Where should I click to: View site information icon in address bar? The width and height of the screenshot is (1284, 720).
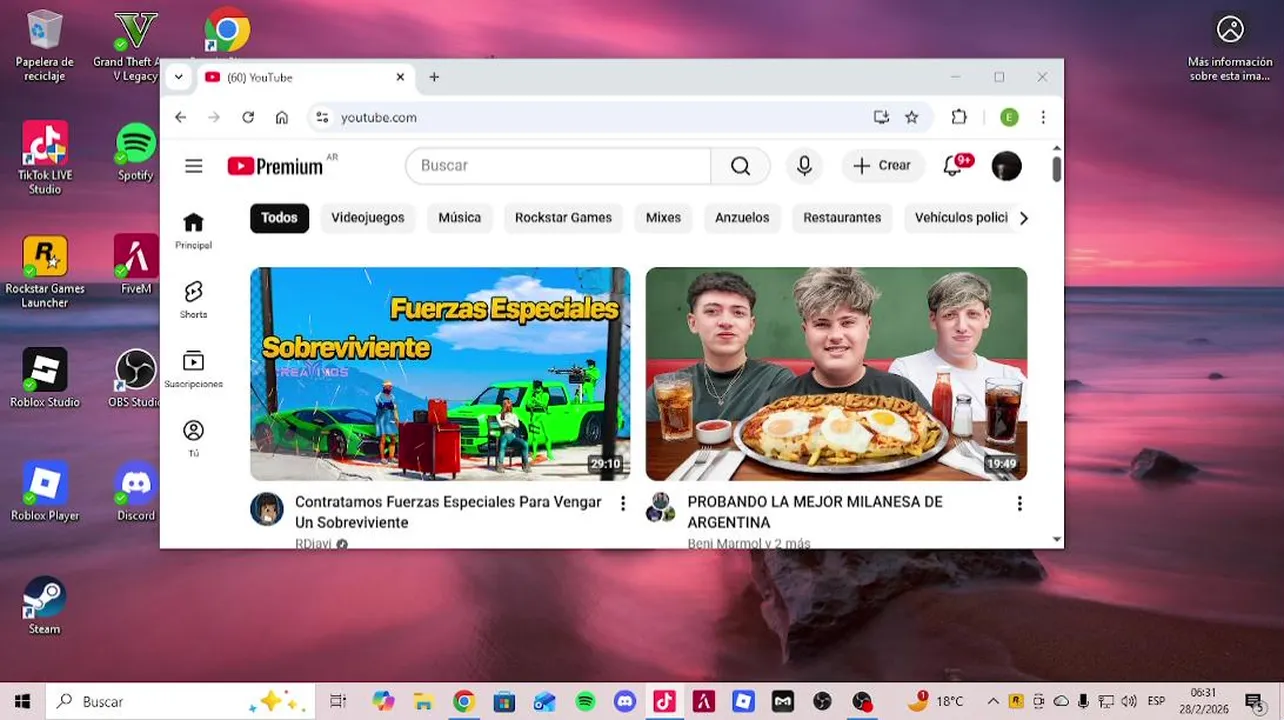[322, 117]
